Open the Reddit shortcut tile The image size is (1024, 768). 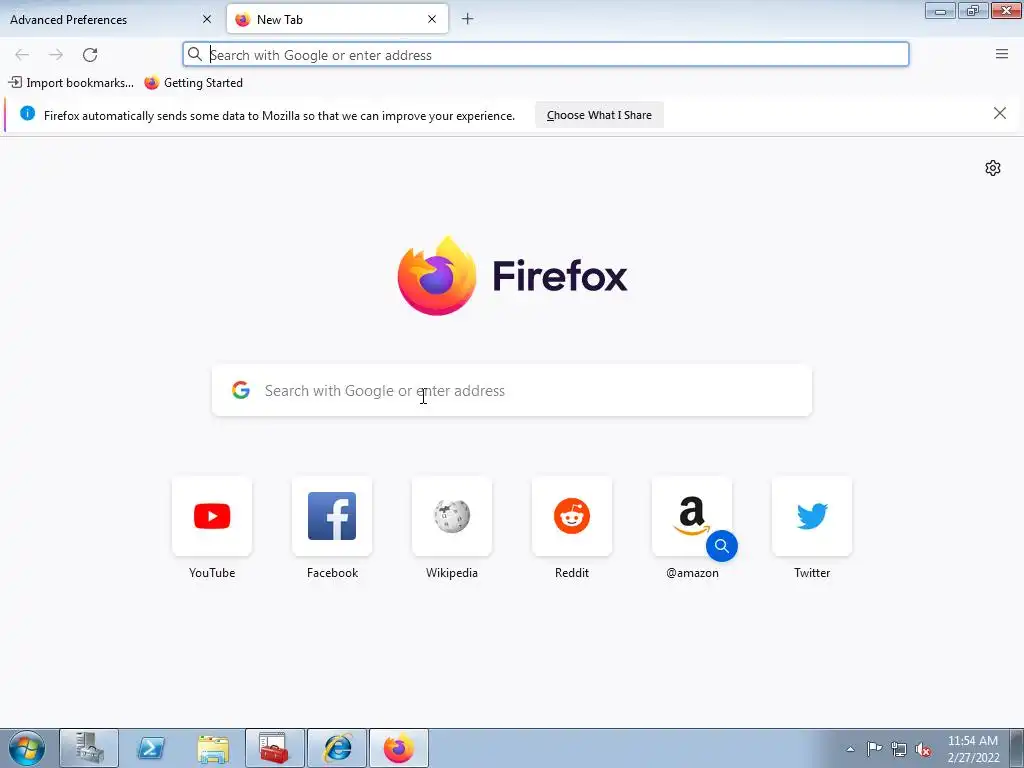[572, 517]
